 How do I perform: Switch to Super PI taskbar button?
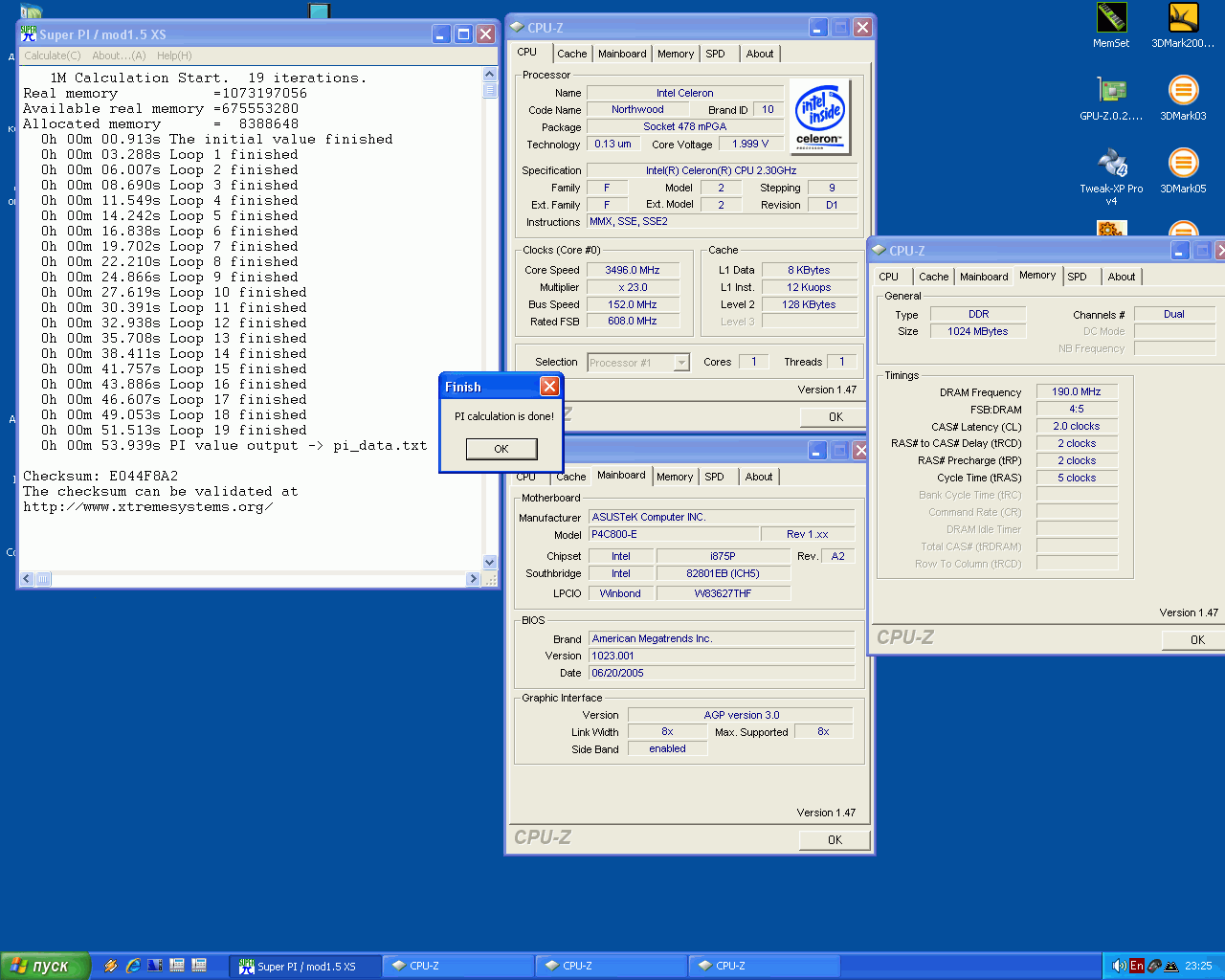[x=305, y=966]
